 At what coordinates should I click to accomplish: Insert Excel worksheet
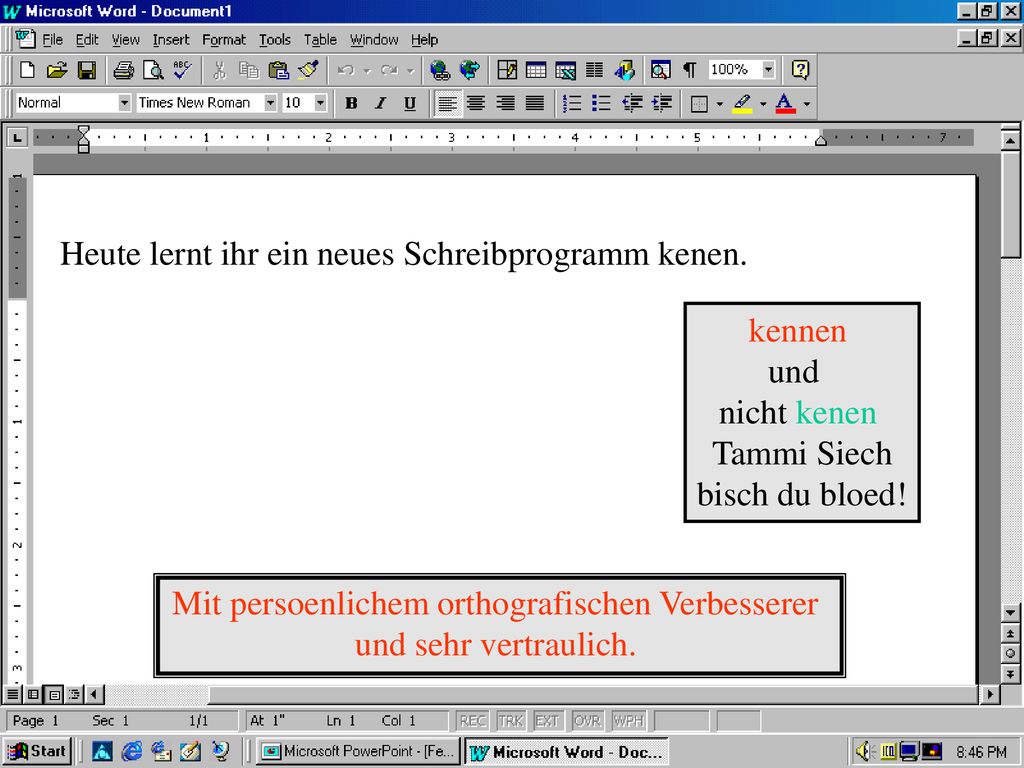[566, 69]
